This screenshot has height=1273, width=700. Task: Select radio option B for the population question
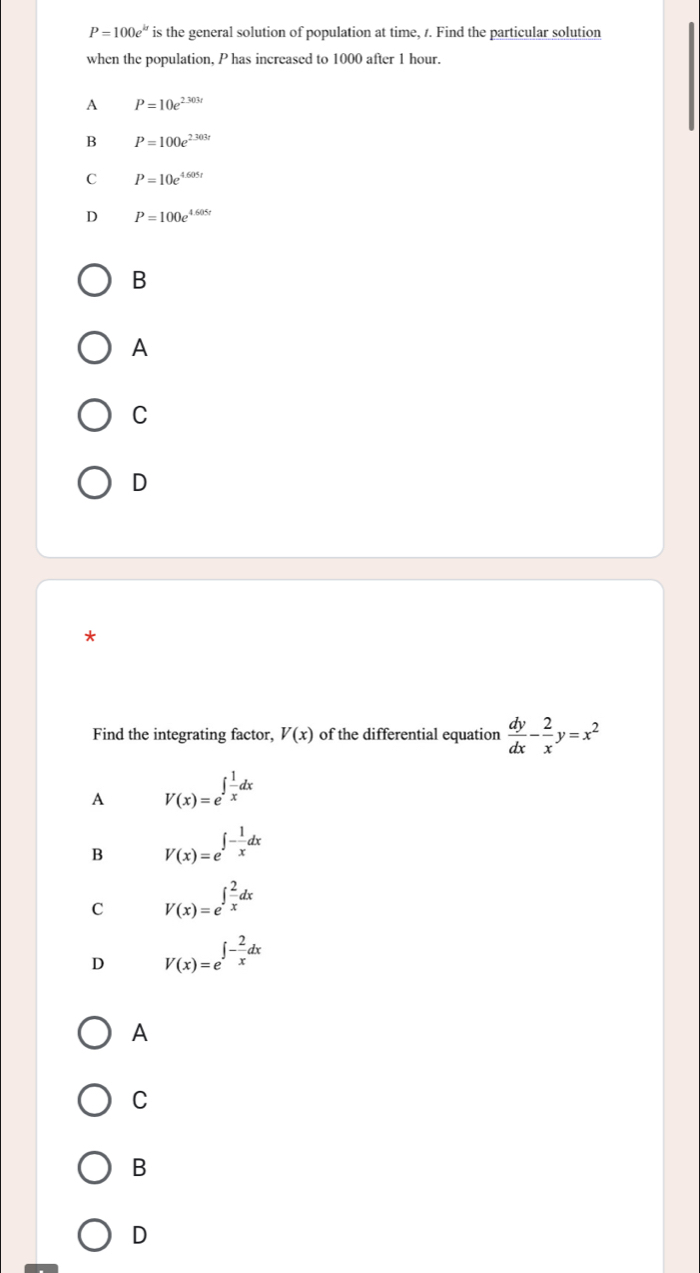(x=96, y=282)
